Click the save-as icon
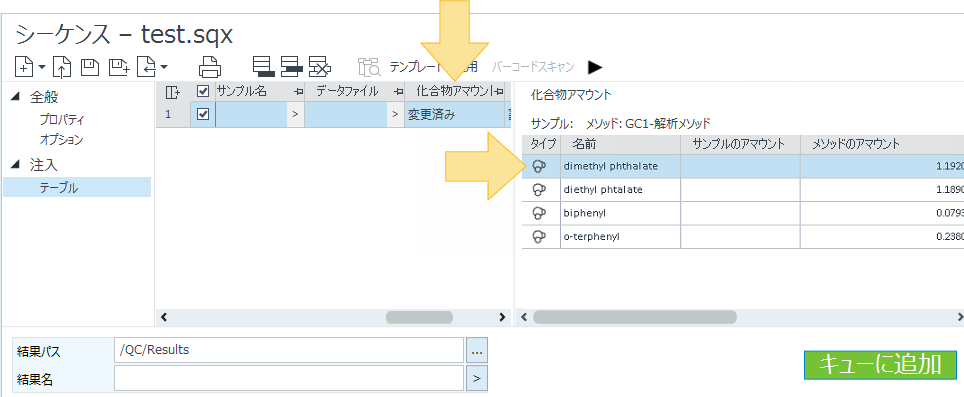This screenshot has height=397, width=964. coord(119,67)
